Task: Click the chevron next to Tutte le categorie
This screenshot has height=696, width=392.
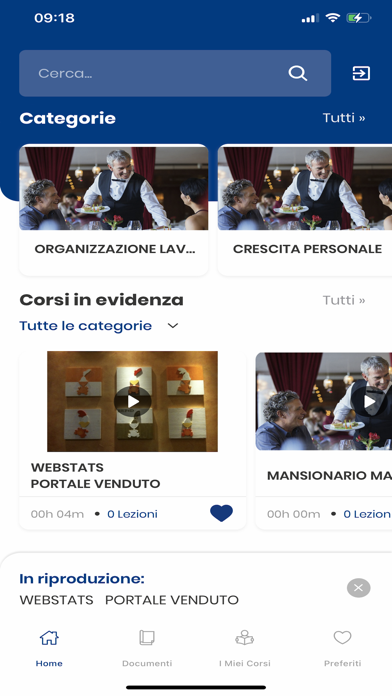Action: coord(173,326)
